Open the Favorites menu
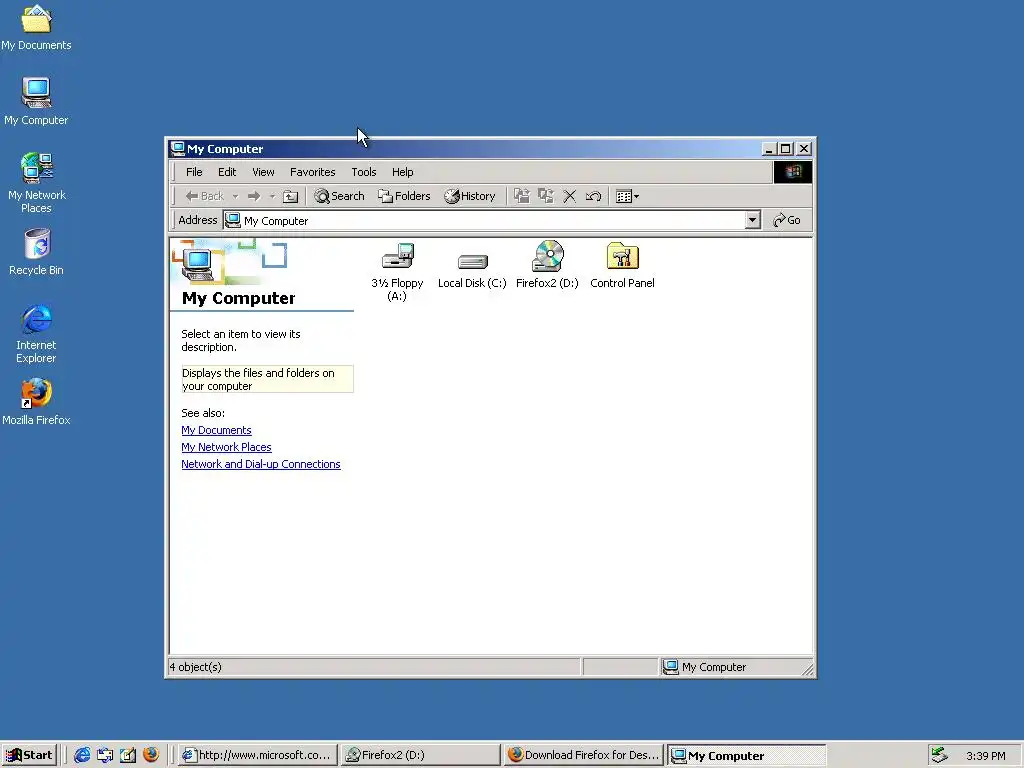Viewport: 1024px width, 768px height. (x=312, y=172)
